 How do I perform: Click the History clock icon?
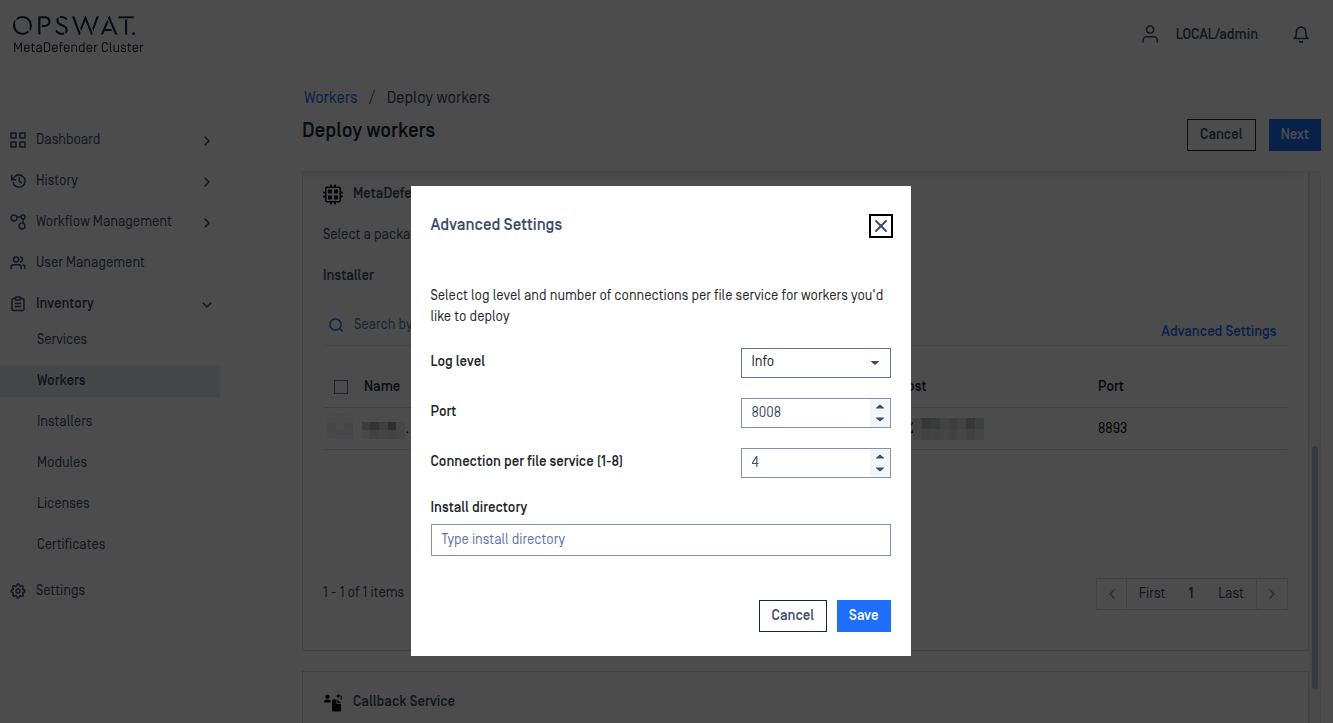click(18, 181)
